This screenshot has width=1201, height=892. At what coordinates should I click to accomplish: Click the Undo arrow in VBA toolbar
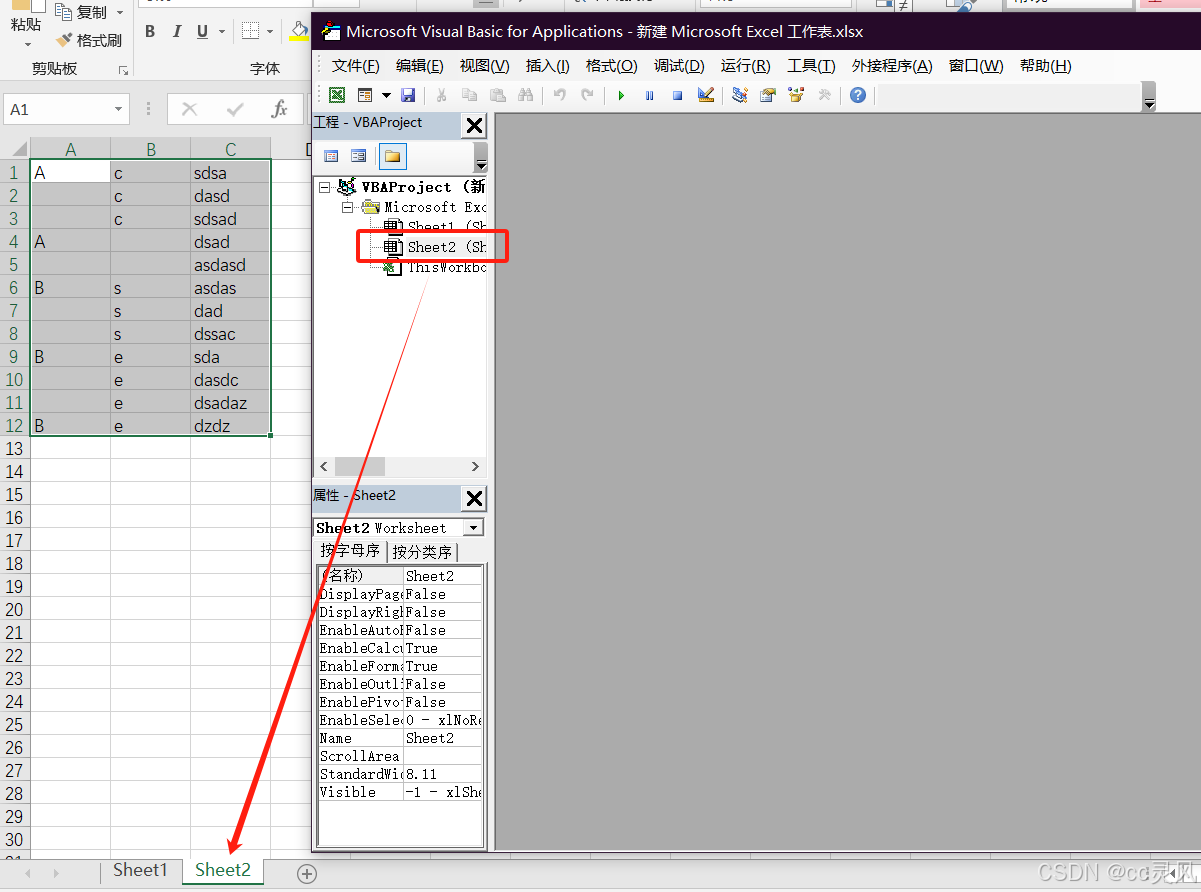[x=559, y=95]
